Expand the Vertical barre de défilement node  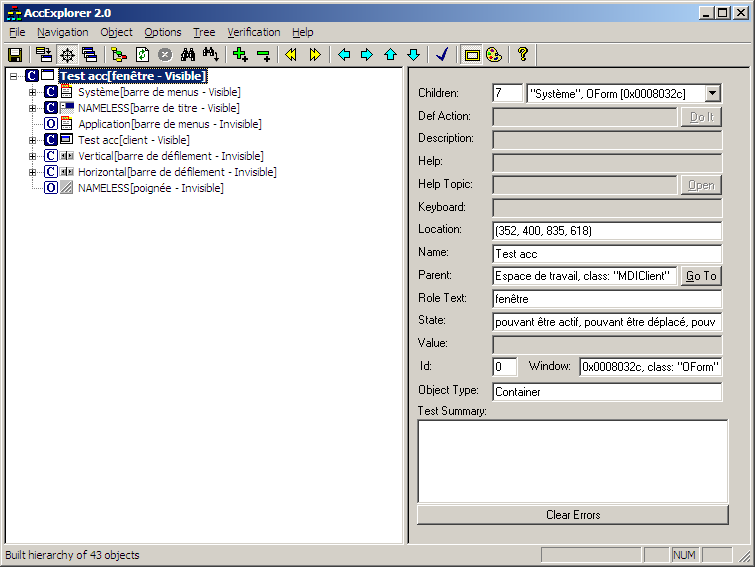[x=32, y=156]
